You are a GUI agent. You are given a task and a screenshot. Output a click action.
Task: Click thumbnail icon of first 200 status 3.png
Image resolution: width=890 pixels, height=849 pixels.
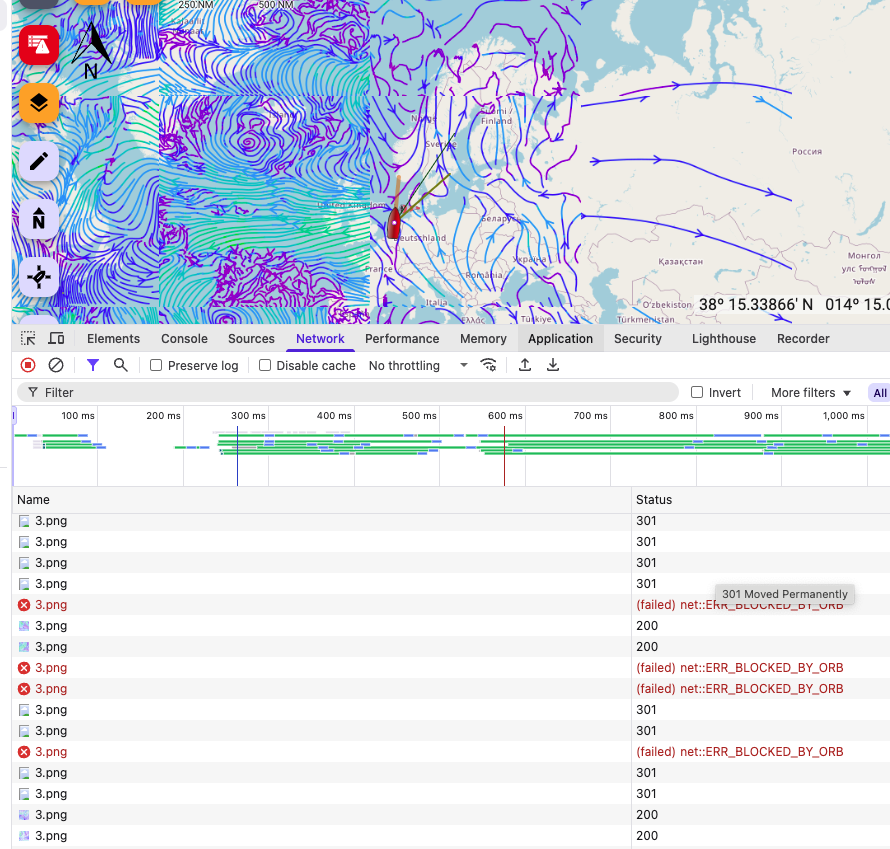24,626
